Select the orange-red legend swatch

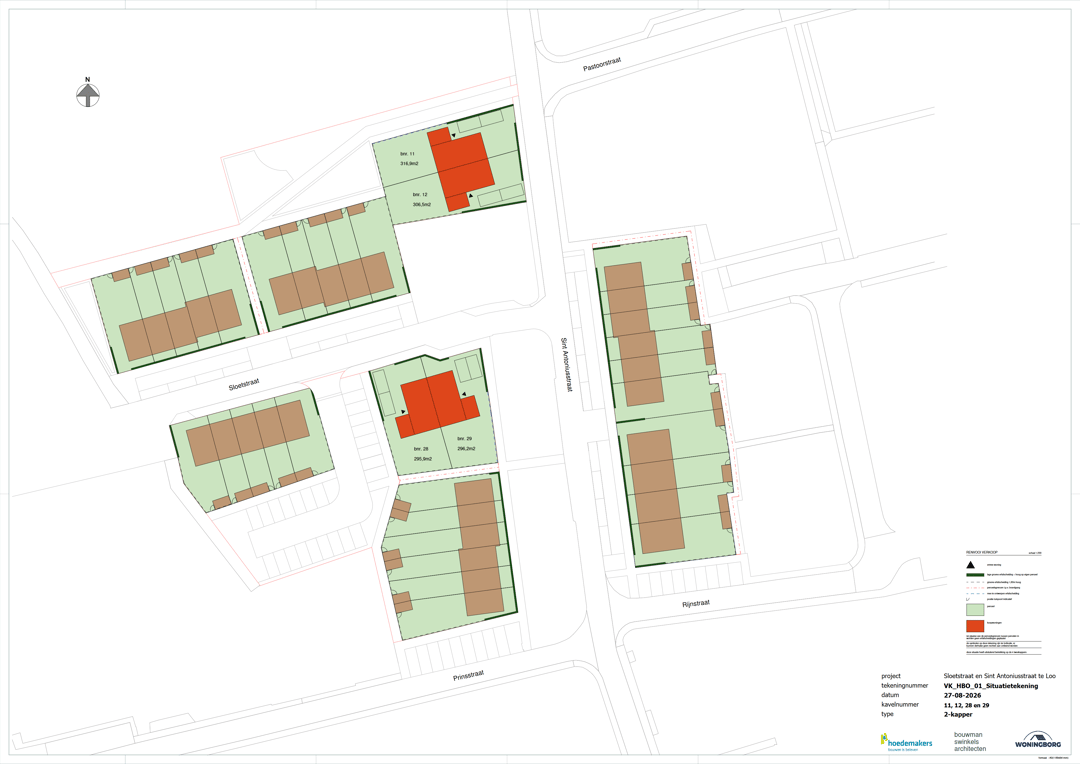coord(975,626)
